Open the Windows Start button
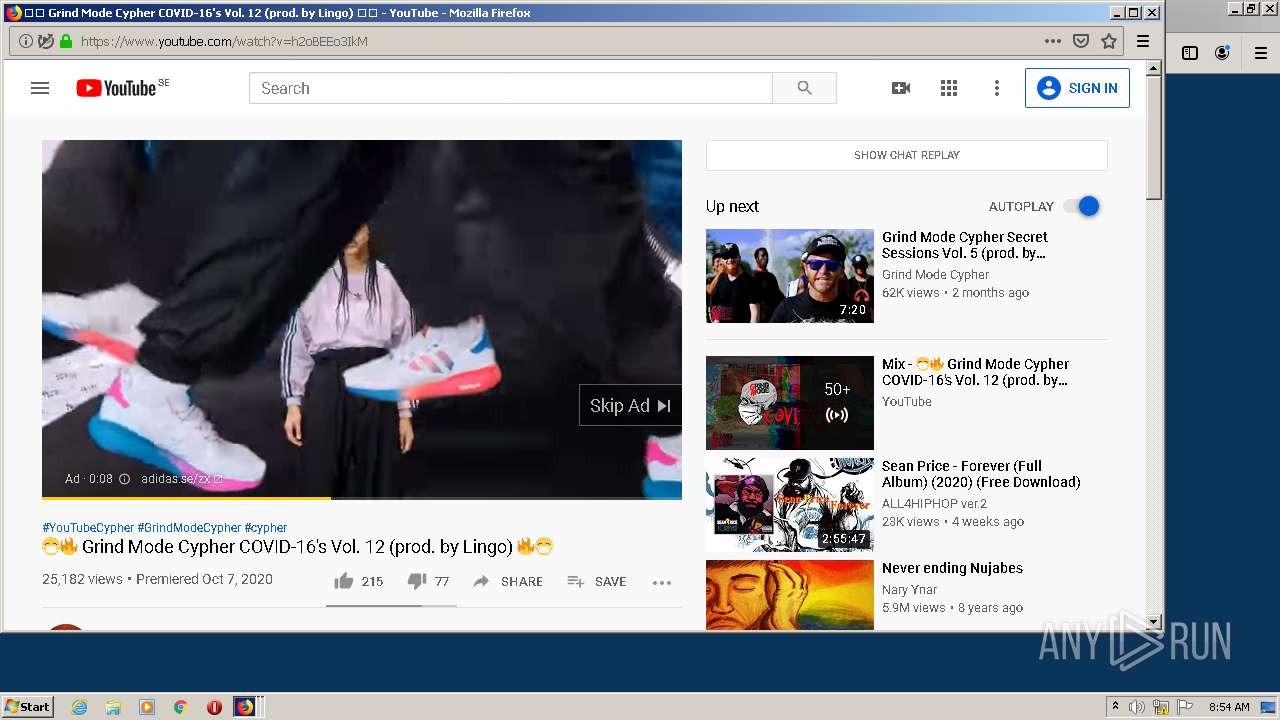 28,706
